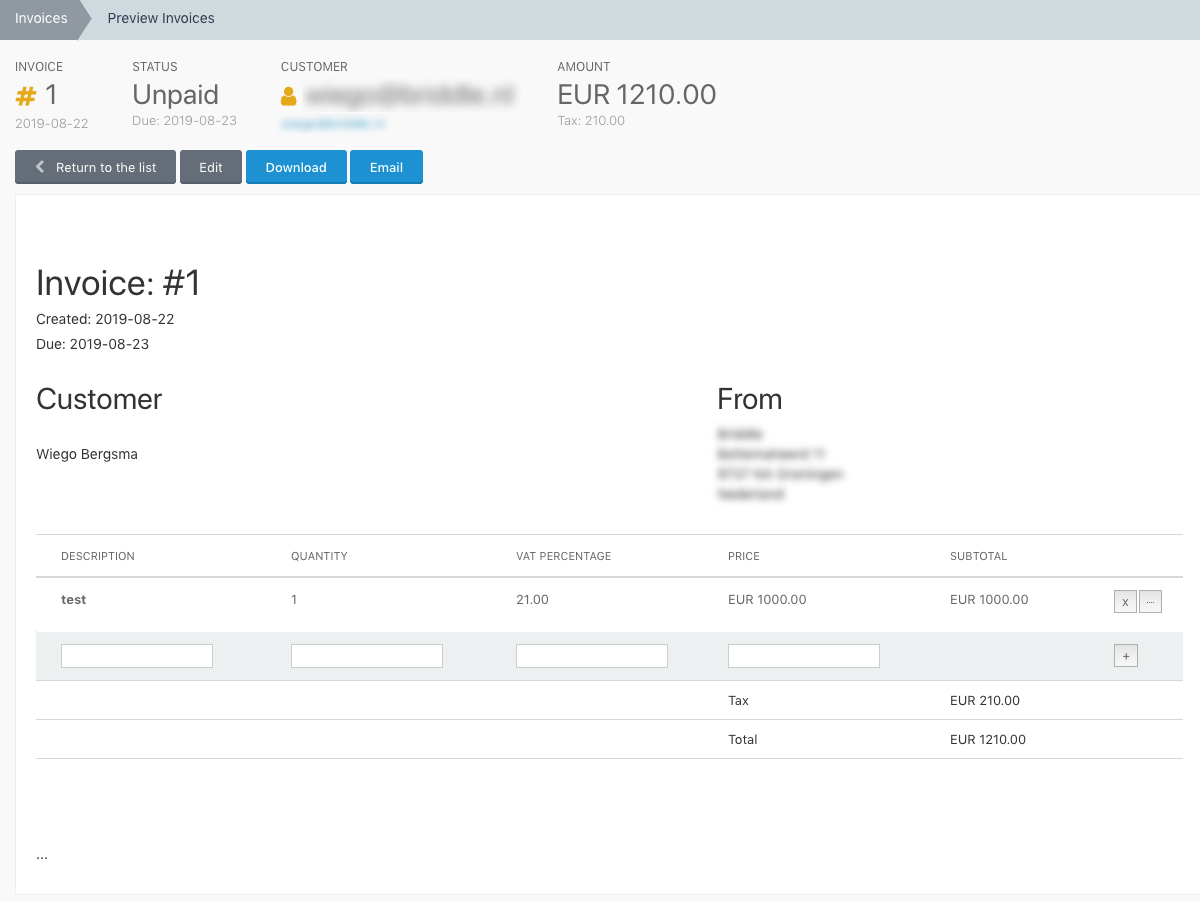
Task: Click the orange person icon next to the customer
Action: 288,95
